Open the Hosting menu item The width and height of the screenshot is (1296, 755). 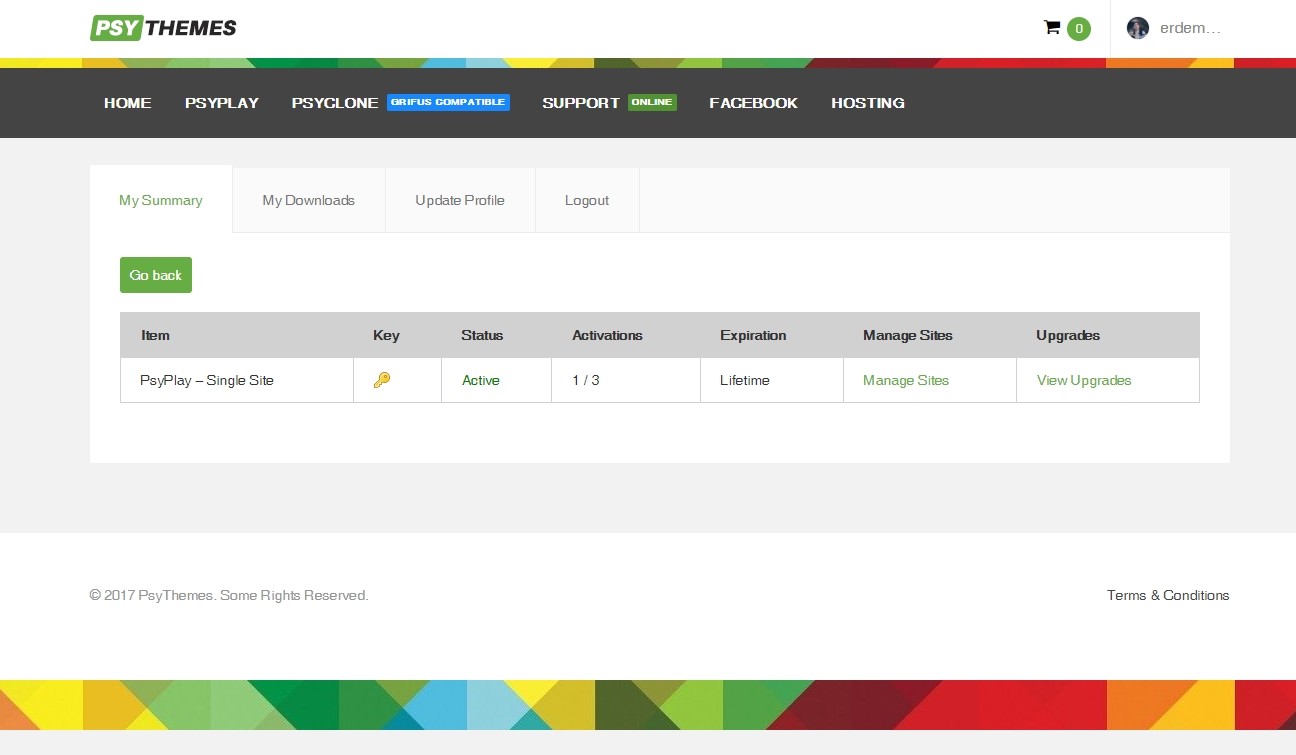click(868, 103)
